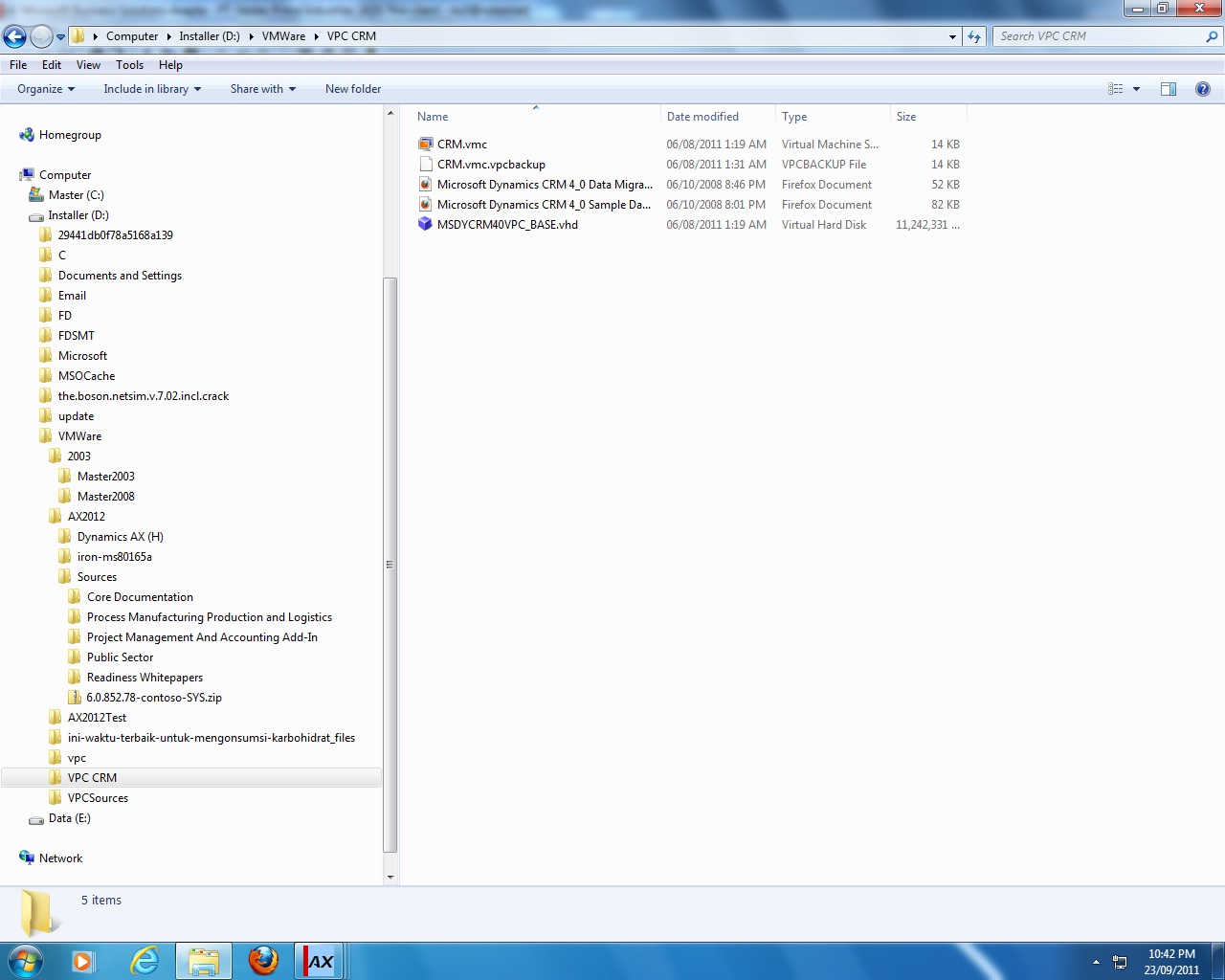The width and height of the screenshot is (1225, 980).
Task: Click the Windows Start button
Action: (25, 961)
